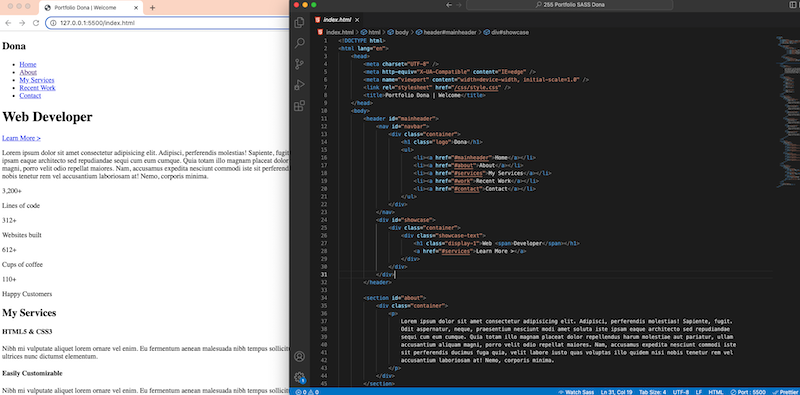The image size is (800, 395).
Task: Click Port : 5500 Live Server status
Action: pos(748,392)
